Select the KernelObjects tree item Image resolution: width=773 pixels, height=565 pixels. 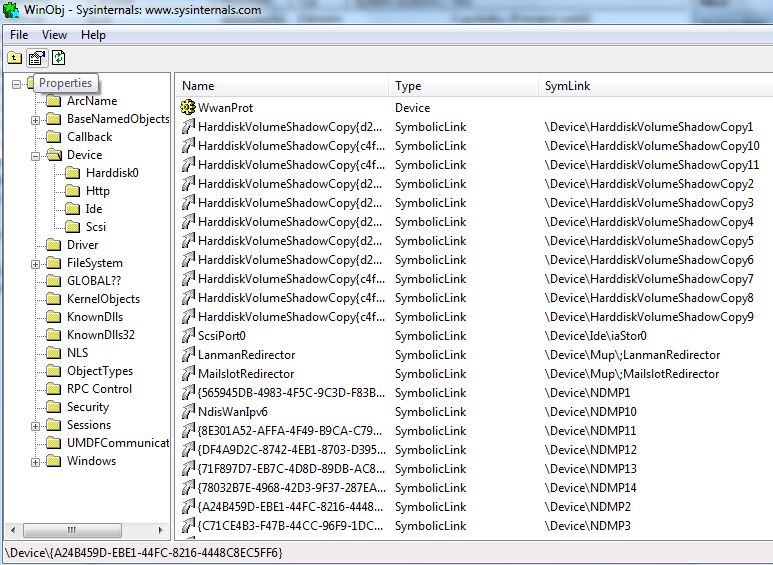pyautogui.click(x=103, y=299)
